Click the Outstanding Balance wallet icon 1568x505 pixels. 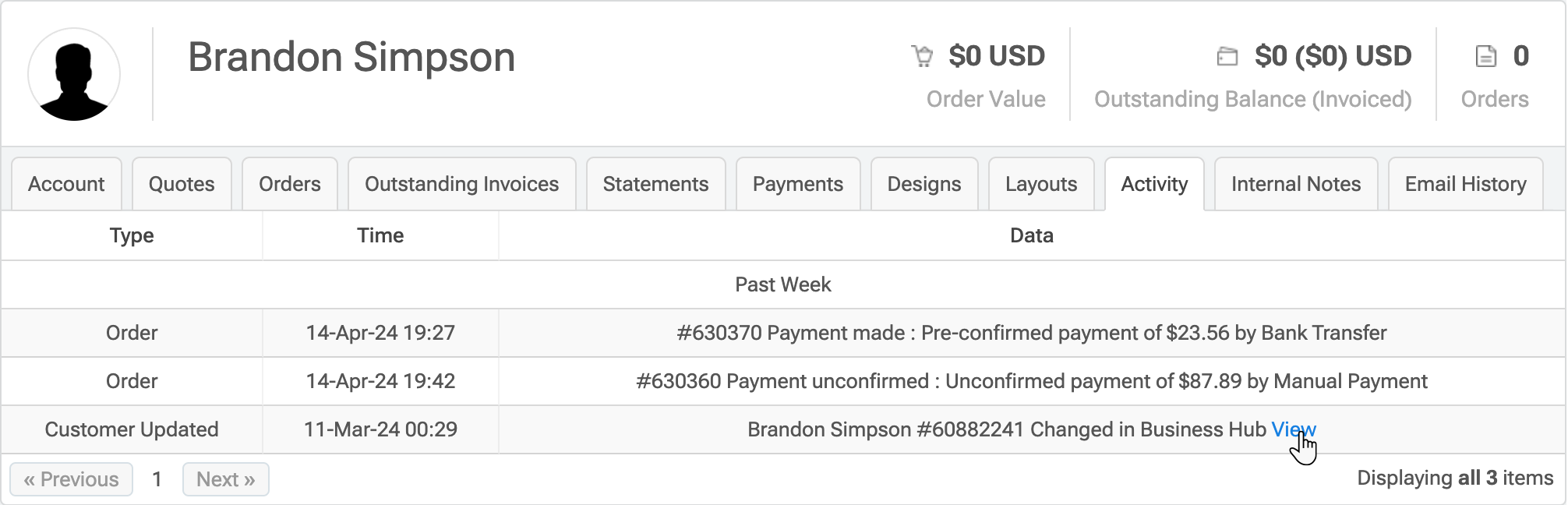(1227, 57)
